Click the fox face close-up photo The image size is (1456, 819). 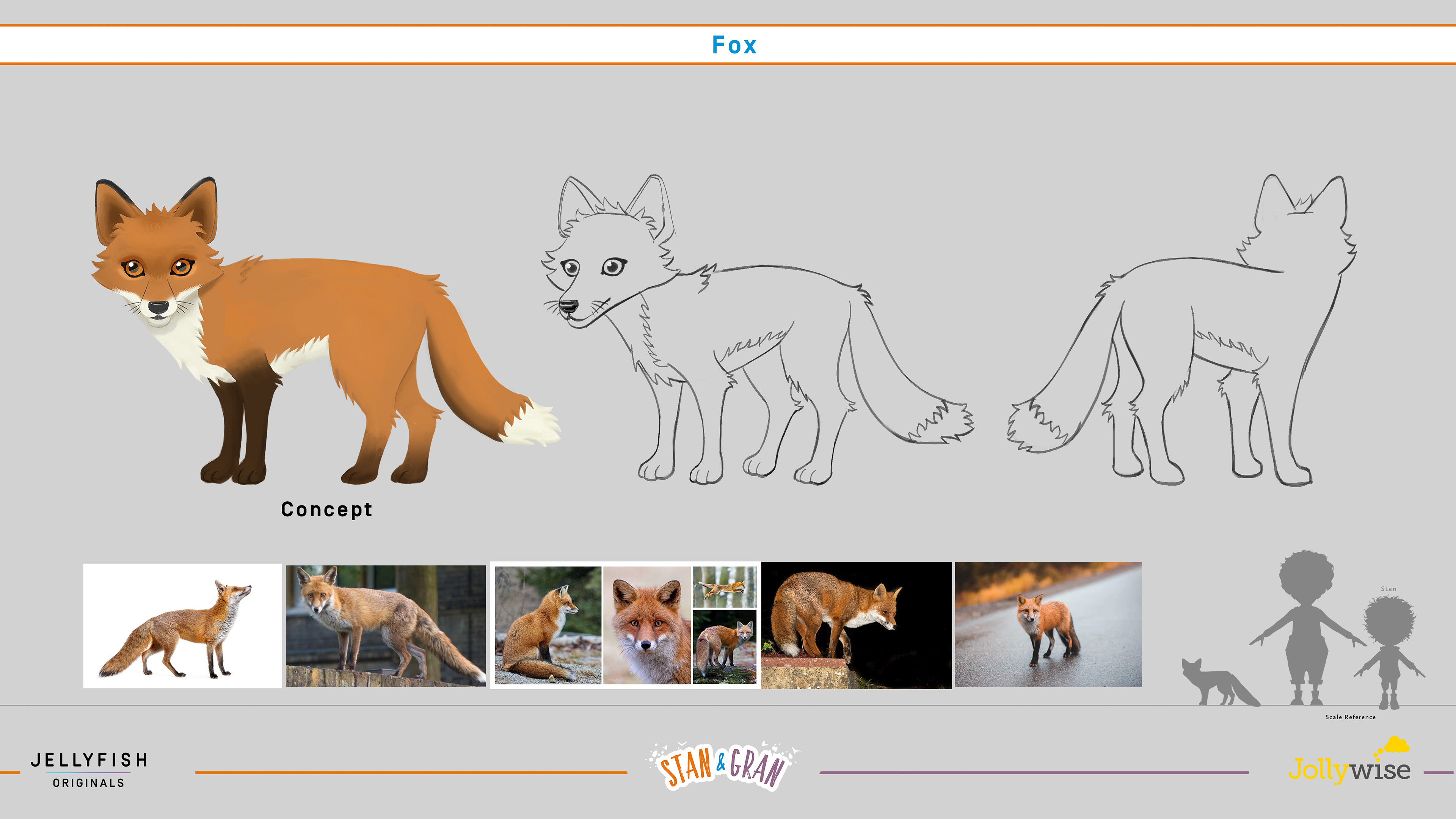coord(646,626)
